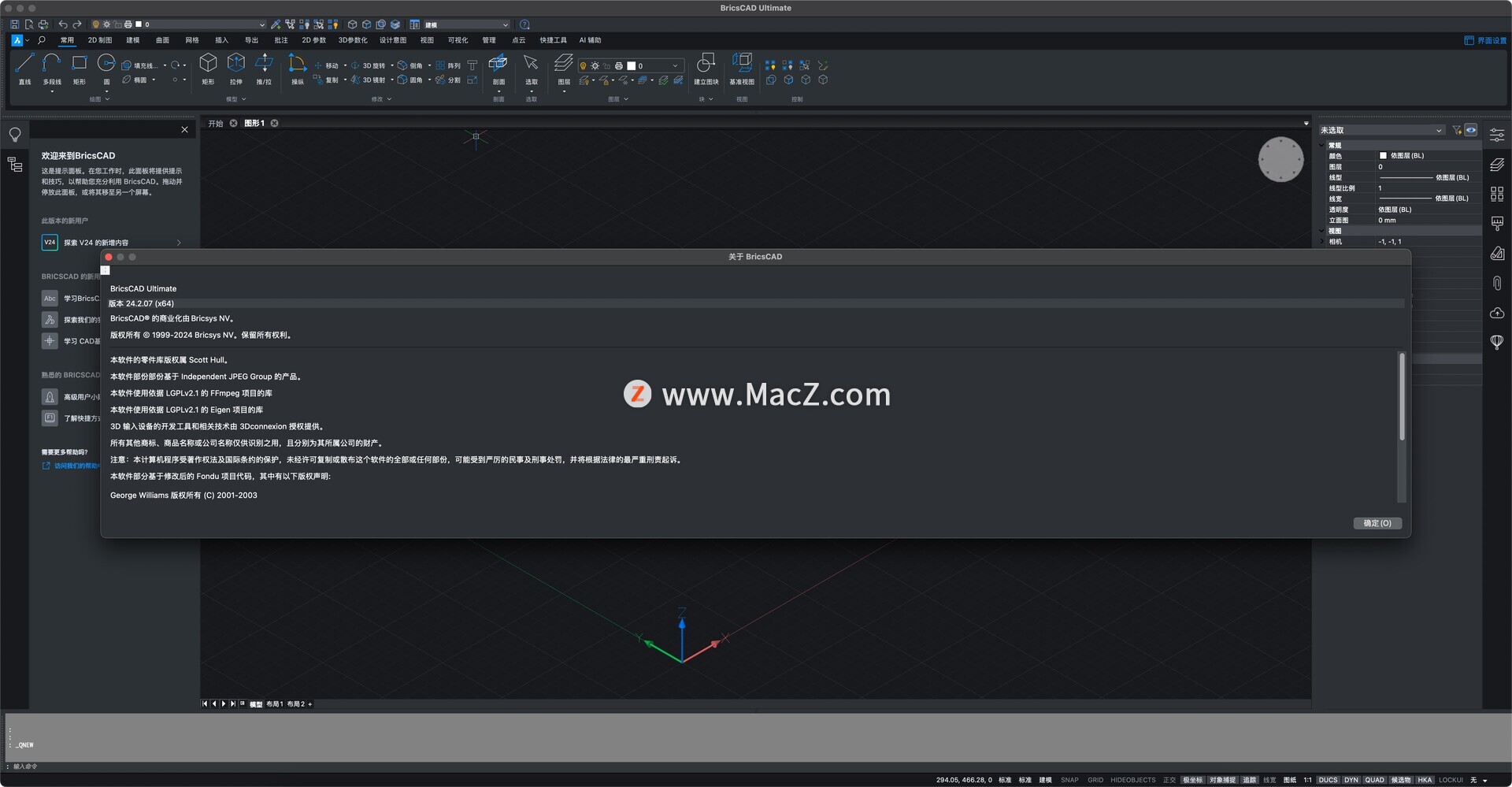The image size is (1512, 787).
Task: Click the 建立图块 (Create Block) tool
Action: pos(706,69)
